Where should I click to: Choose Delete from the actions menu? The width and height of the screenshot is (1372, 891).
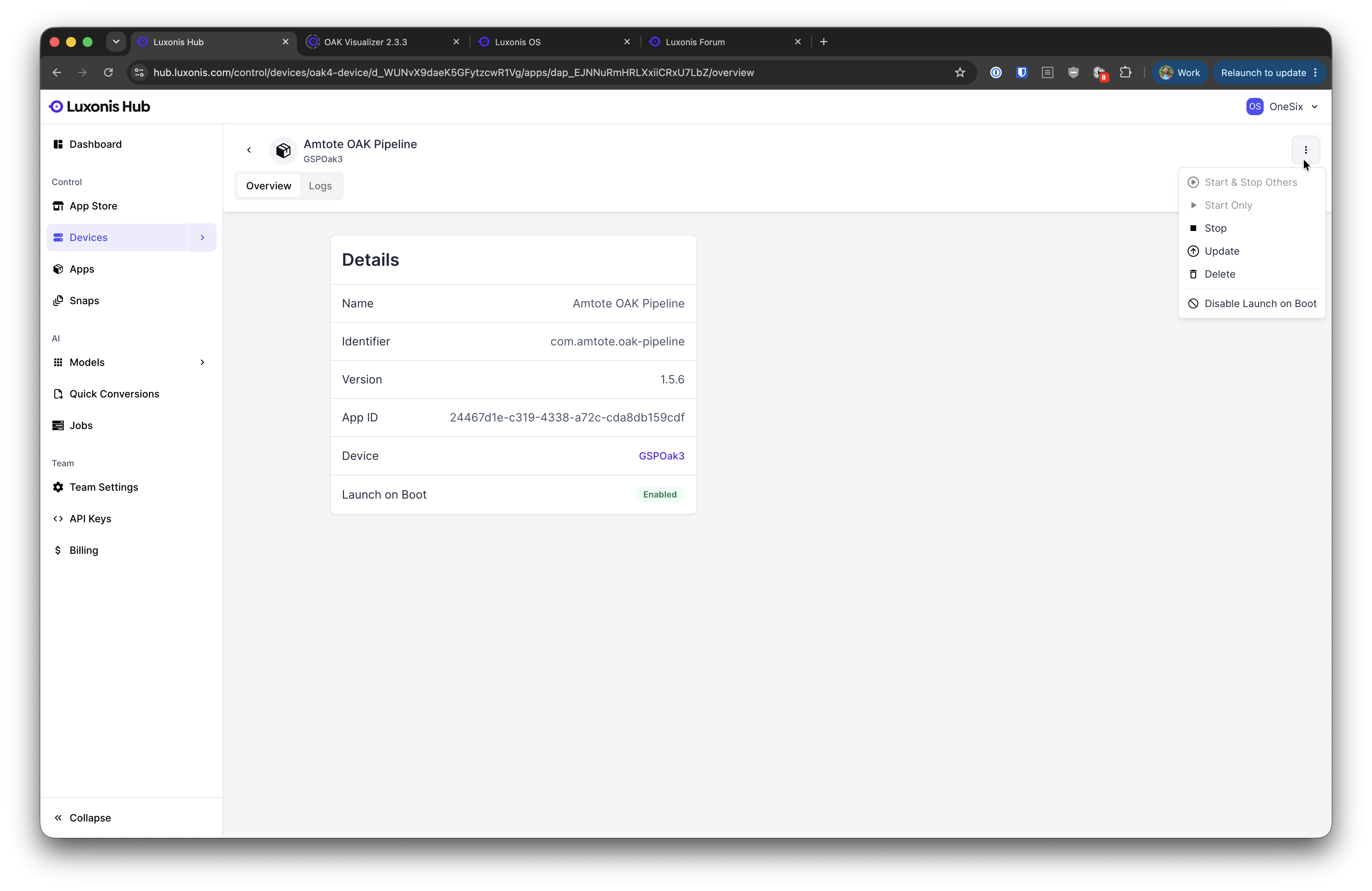click(x=1252, y=274)
